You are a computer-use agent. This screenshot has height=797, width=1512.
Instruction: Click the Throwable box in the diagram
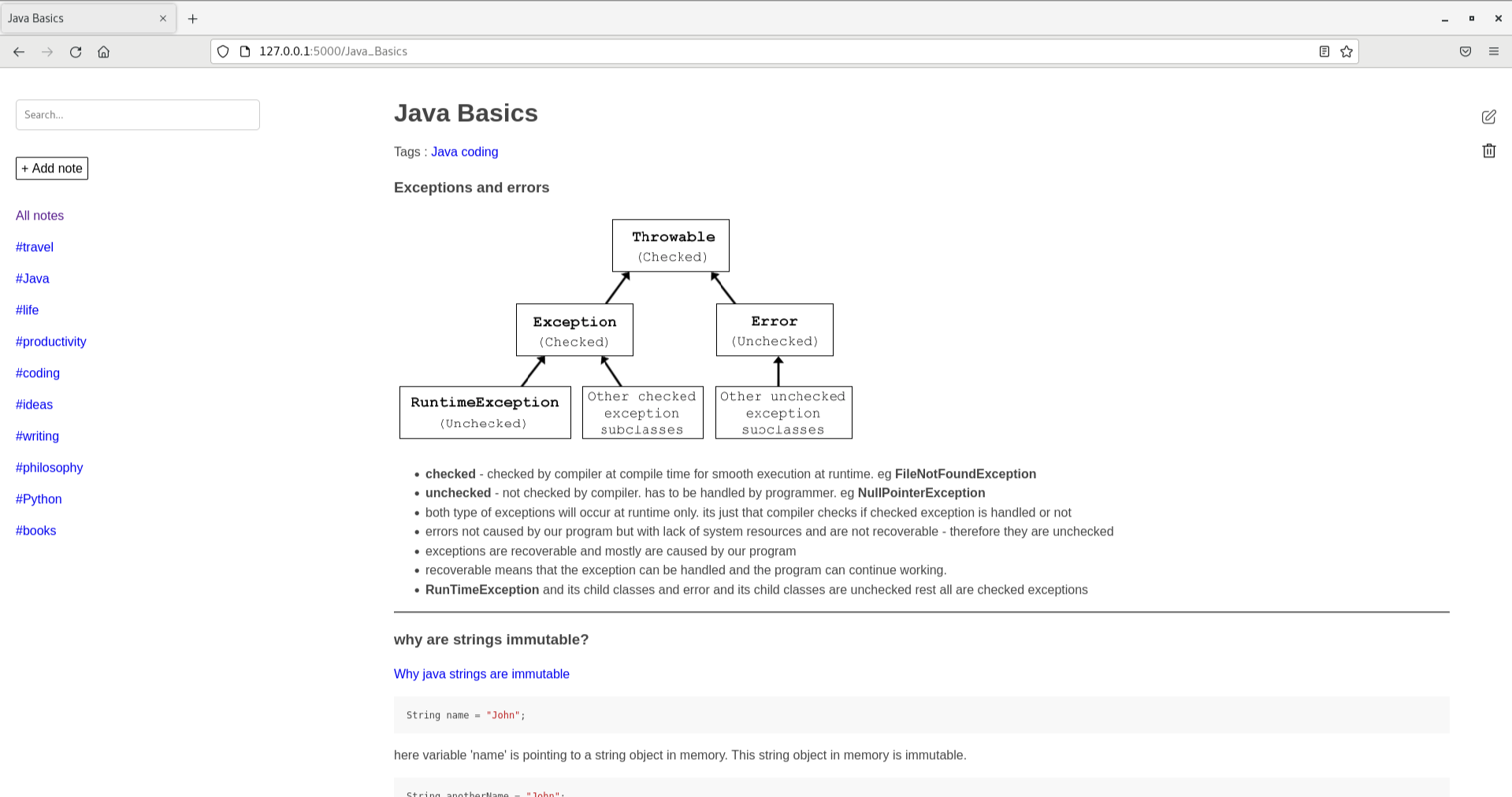point(671,246)
